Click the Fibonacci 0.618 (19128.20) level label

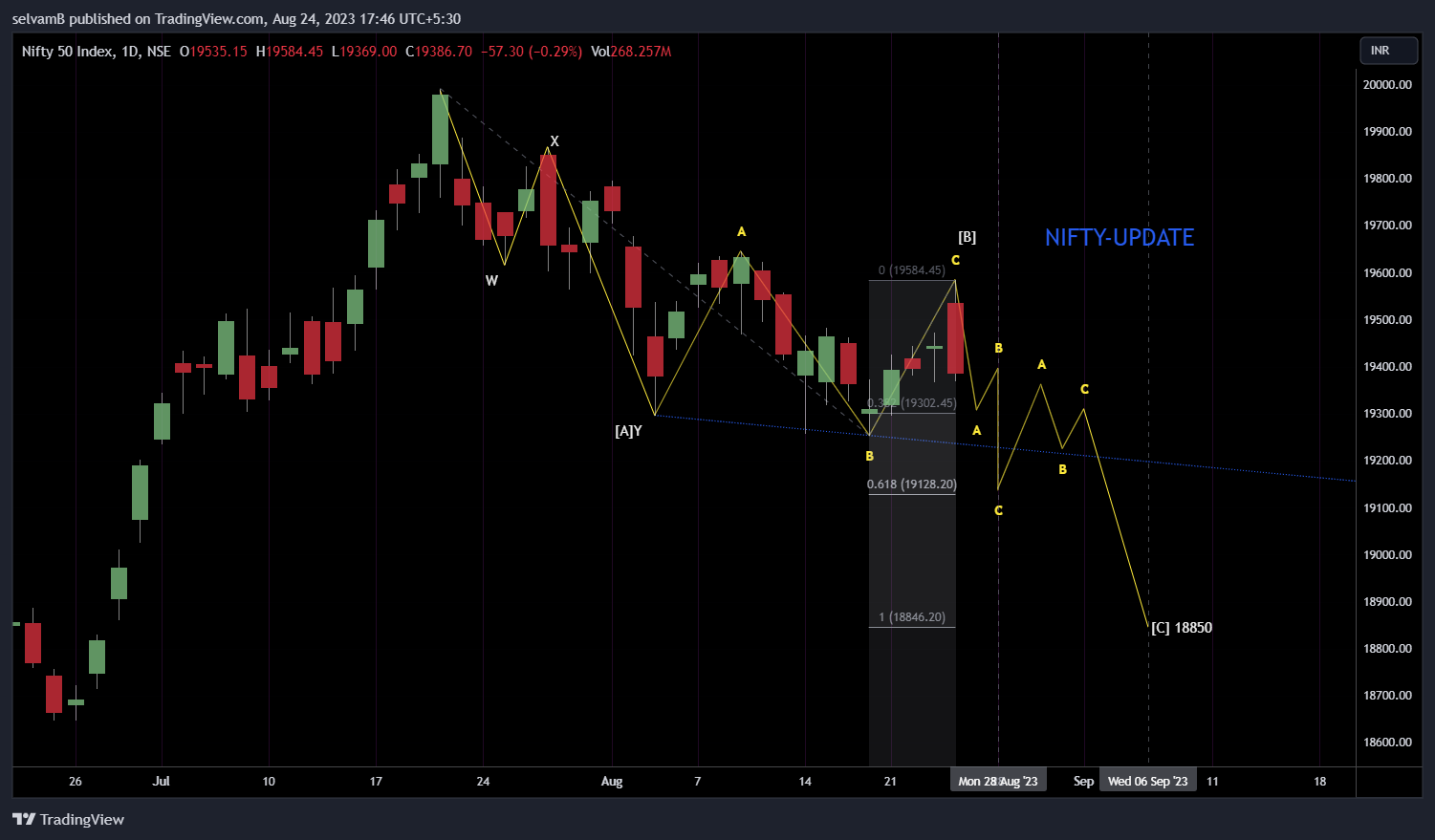pos(912,485)
